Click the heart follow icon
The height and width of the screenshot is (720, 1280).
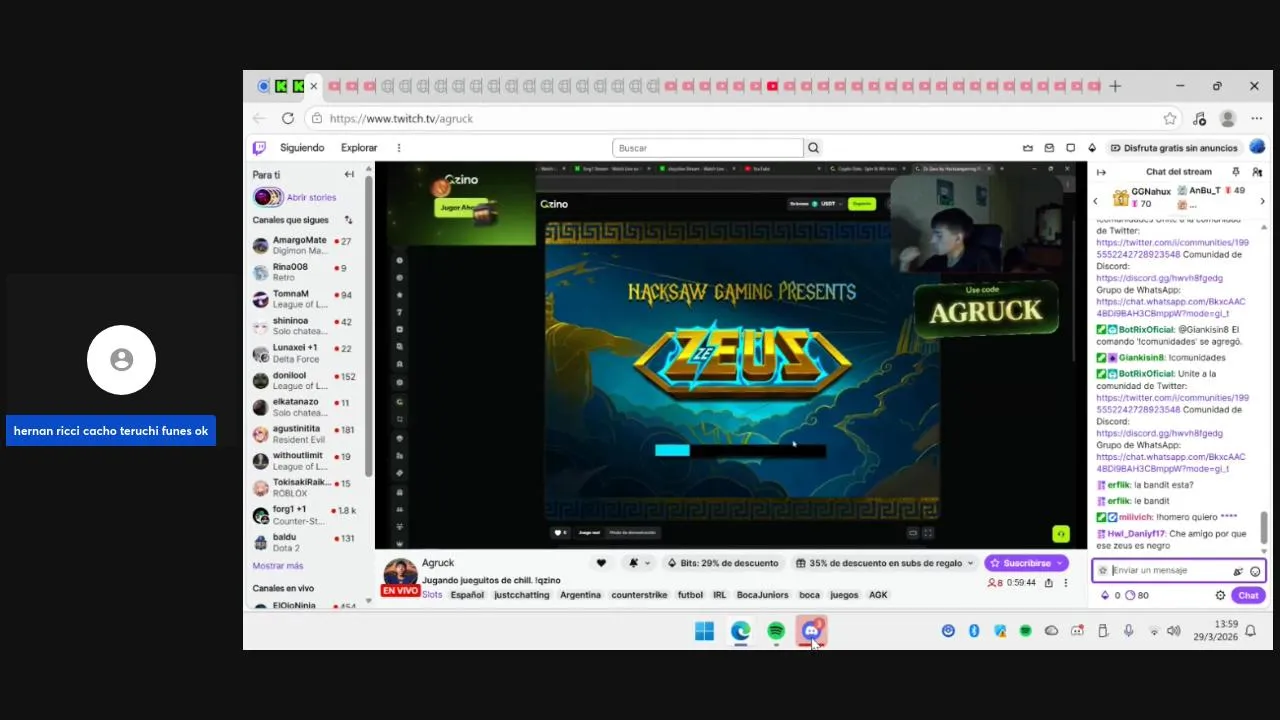601,563
